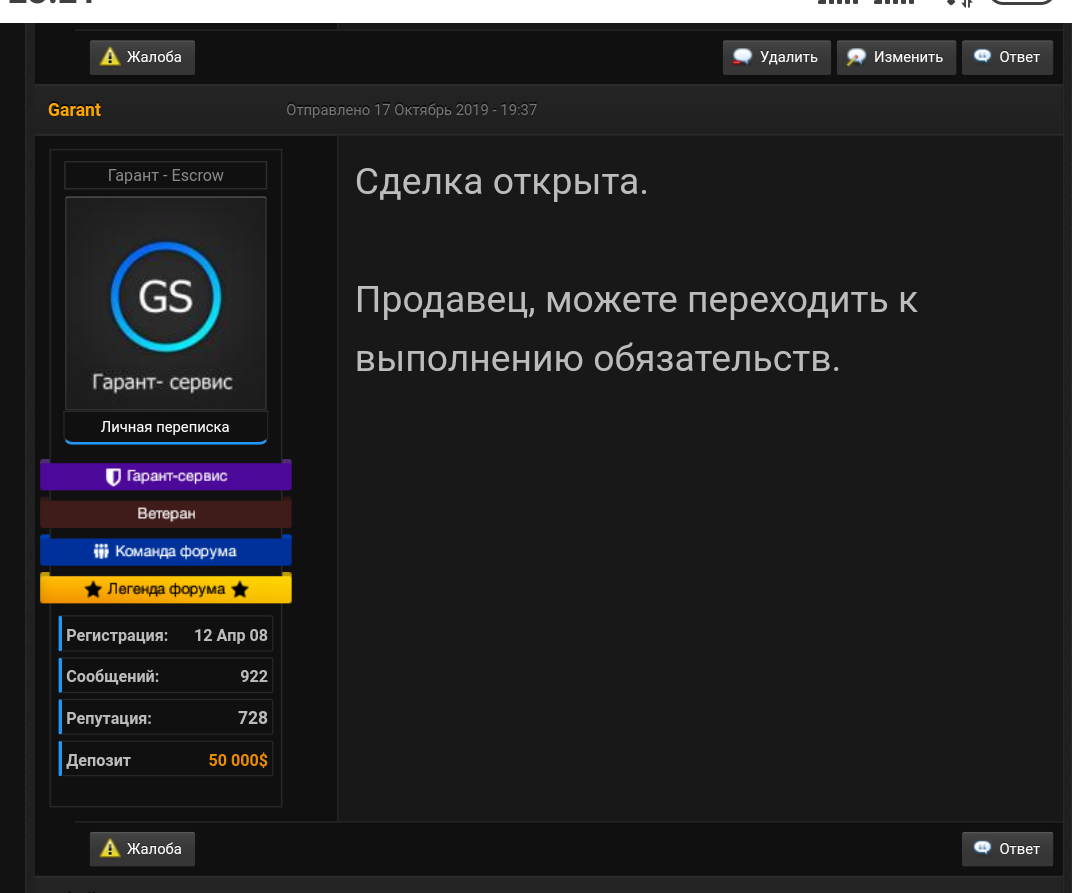The width and height of the screenshot is (1072, 893).
Task: View the Сообщений 922 row
Action: (166, 677)
